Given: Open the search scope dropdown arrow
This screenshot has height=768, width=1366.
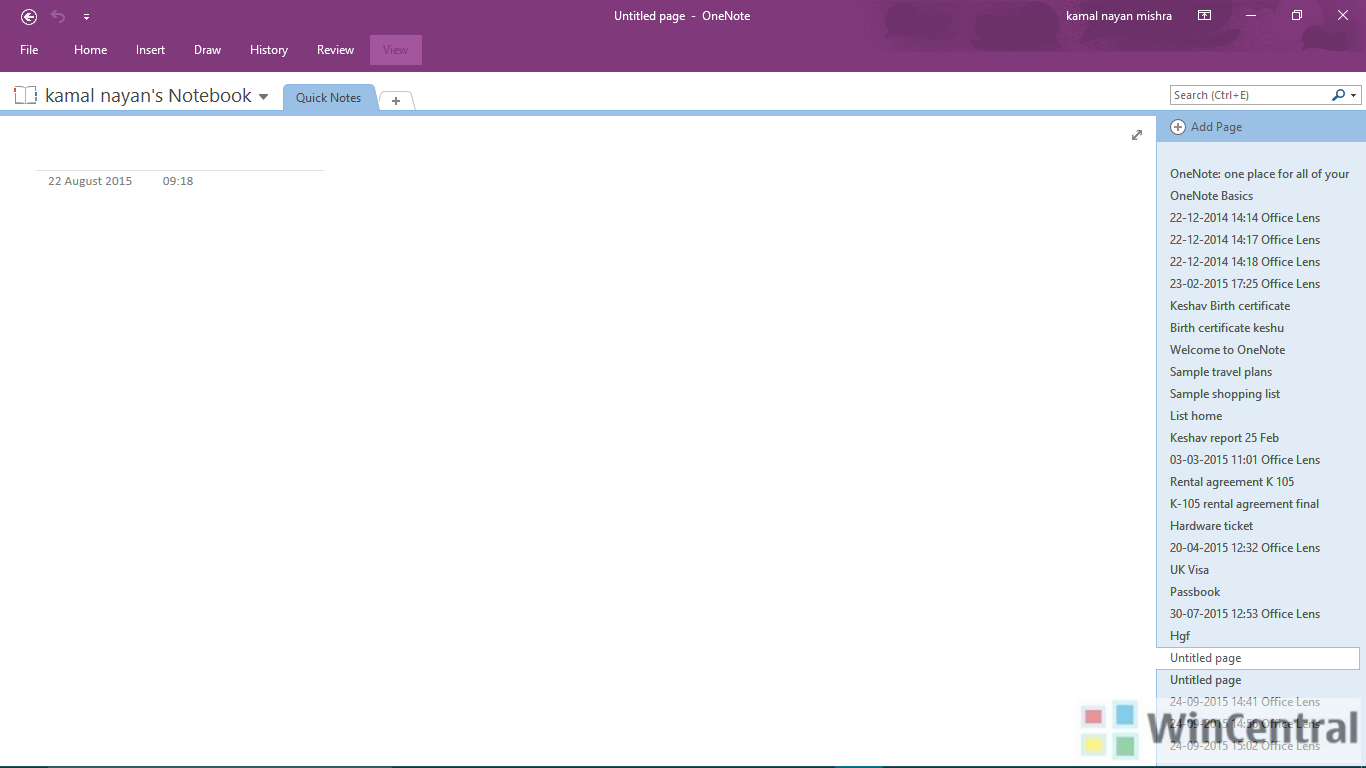Looking at the screenshot, I should pos(1354,94).
